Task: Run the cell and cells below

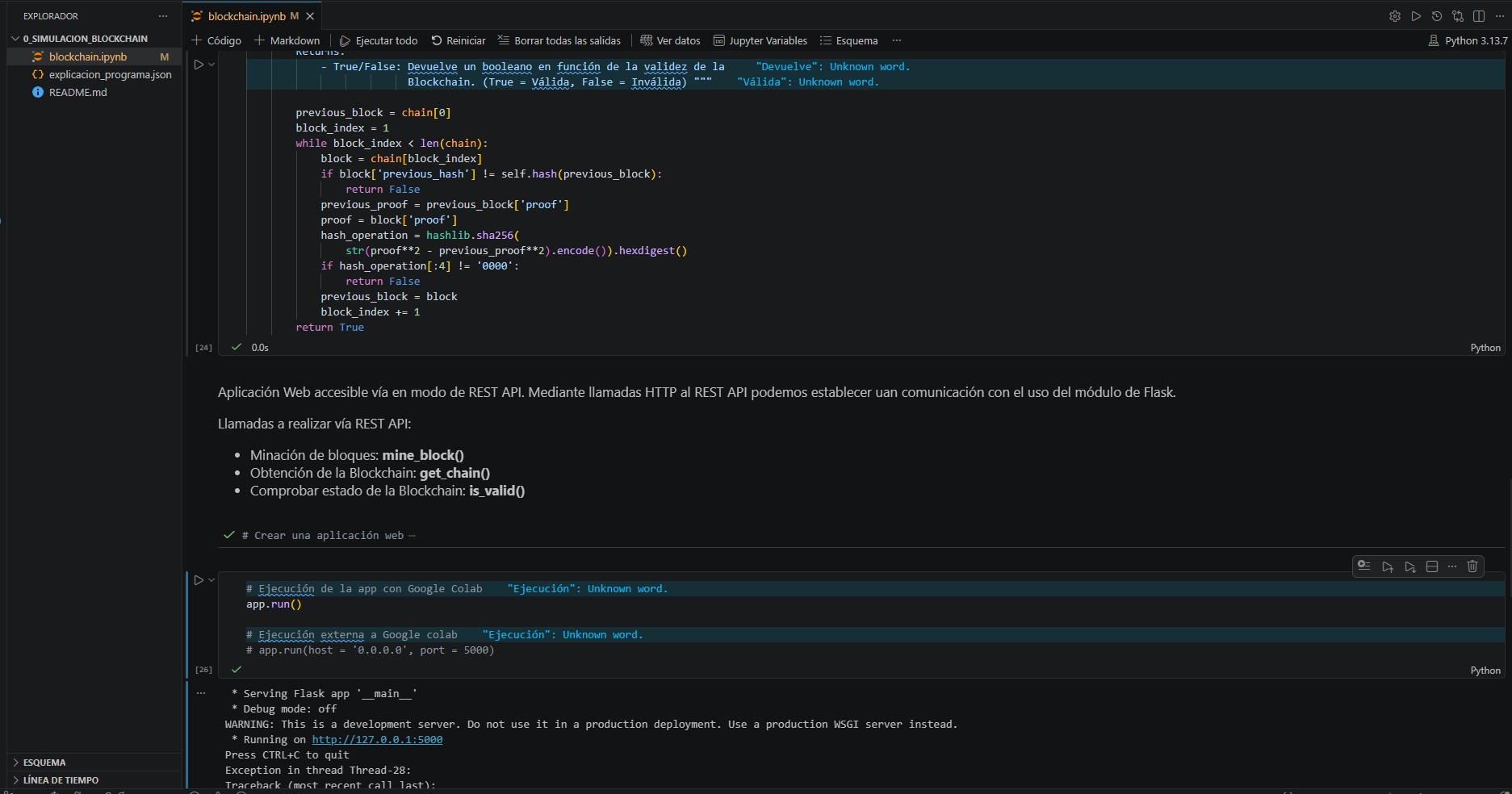Action: click(1409, 566)
